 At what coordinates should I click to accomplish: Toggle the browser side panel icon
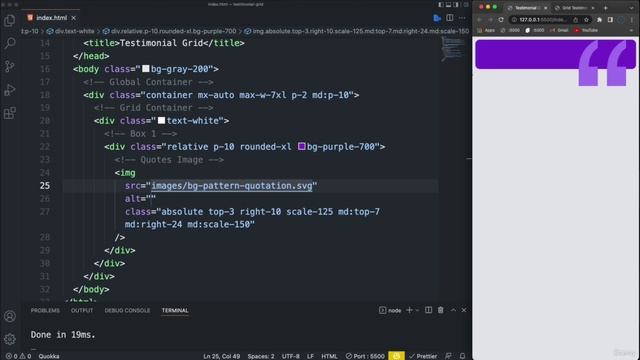click(x=610, y=20)
